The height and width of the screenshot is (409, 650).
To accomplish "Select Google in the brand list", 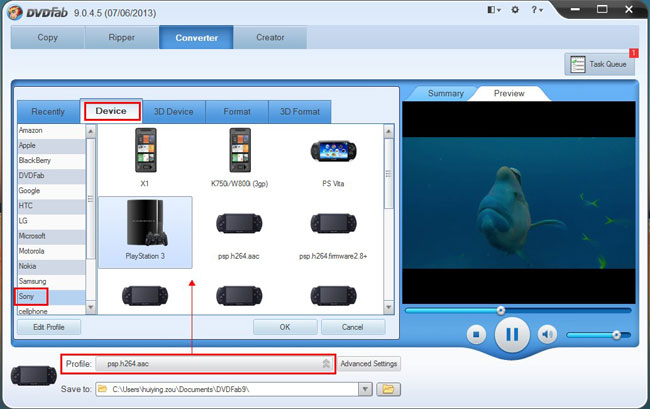I will click(x=51, y=191).
